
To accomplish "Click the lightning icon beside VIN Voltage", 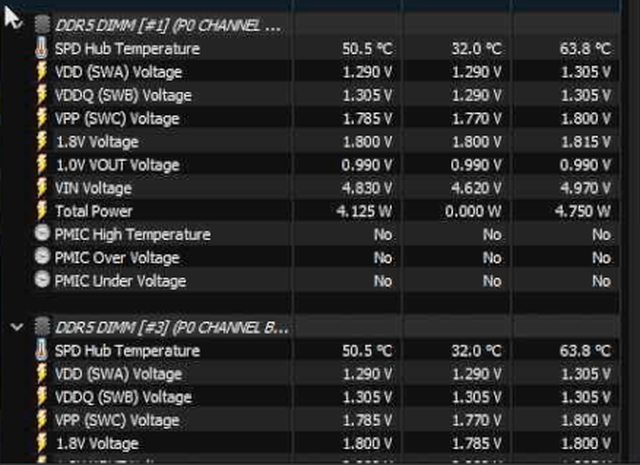I will (x=42, y=188).
